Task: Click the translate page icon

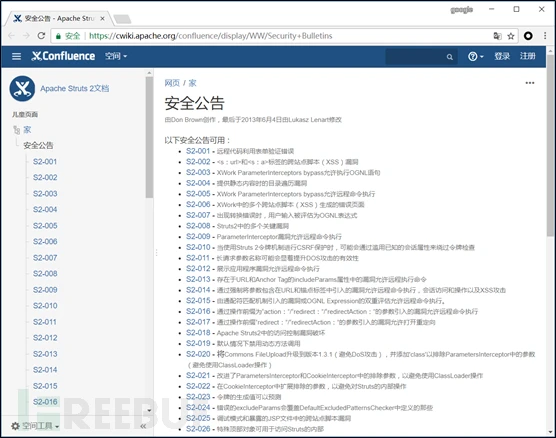Action: [497, 36]
